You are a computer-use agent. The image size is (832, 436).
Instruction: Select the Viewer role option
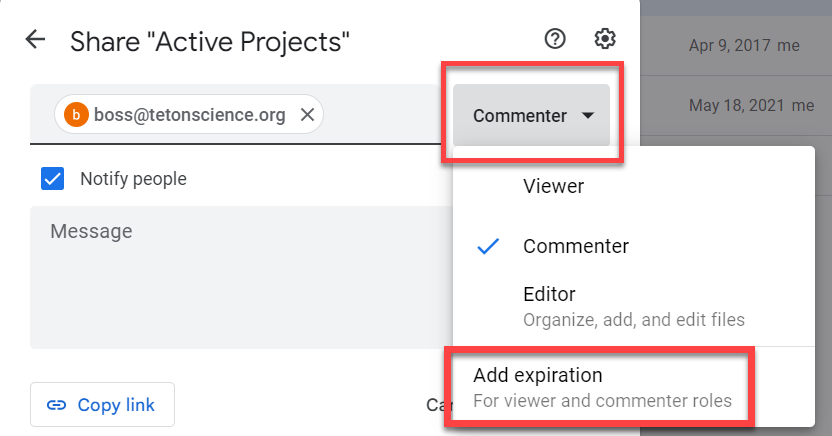553,186
